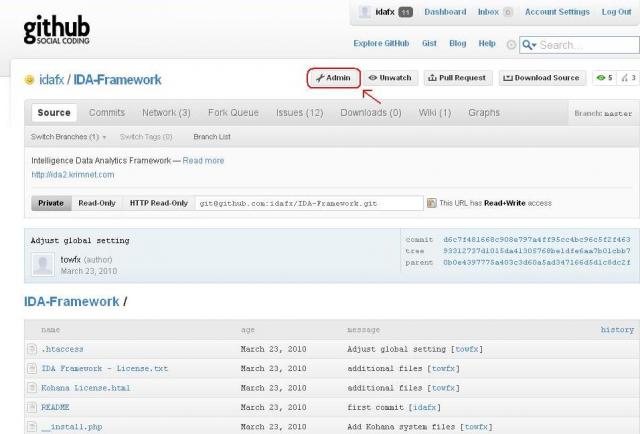Open the Branch: master selector
This screenshot has height=434, width=640.
603,113
